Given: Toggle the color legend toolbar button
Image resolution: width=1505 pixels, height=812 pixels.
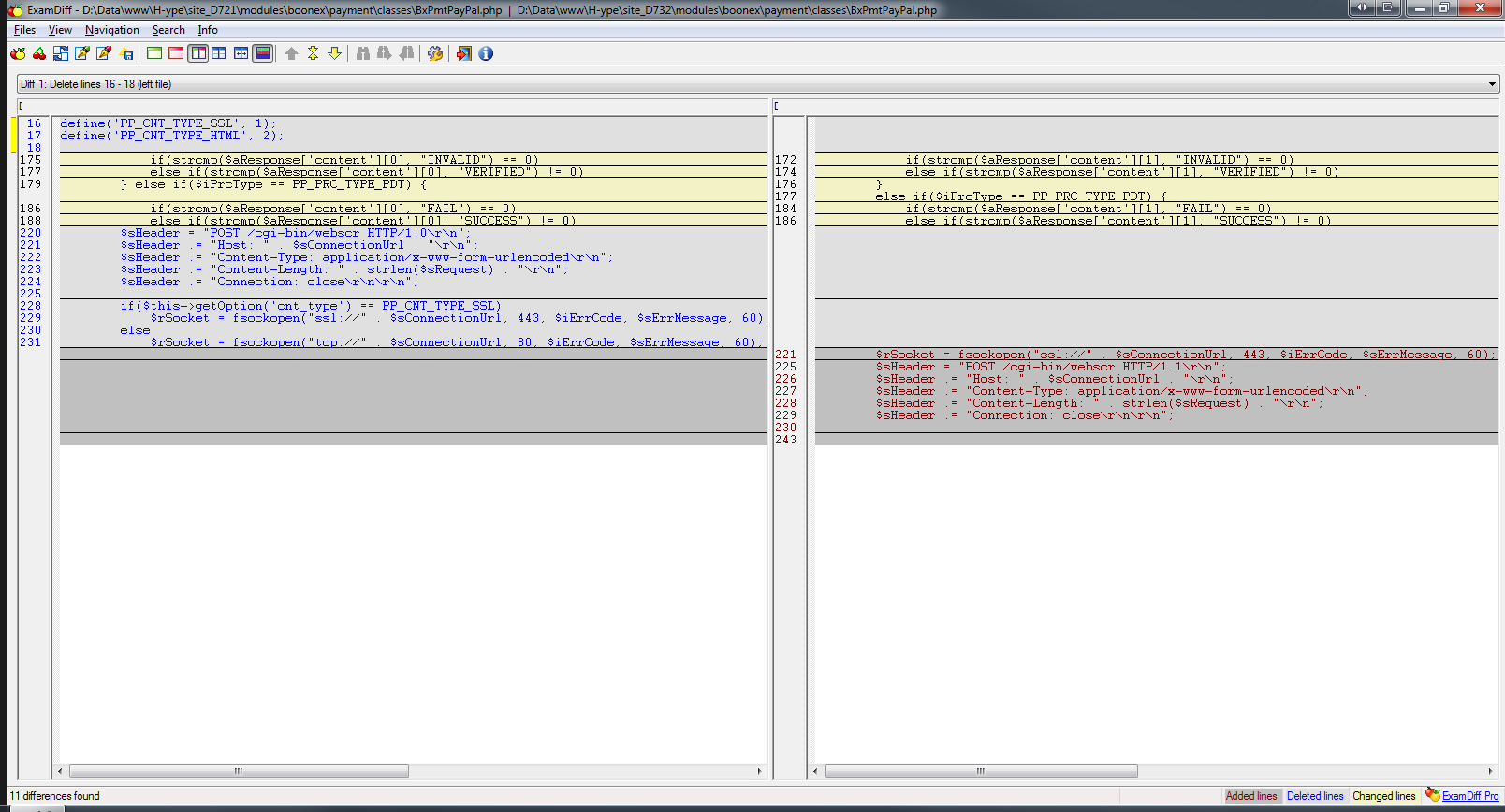Looking at the screenshot, I should pos(263,53).
